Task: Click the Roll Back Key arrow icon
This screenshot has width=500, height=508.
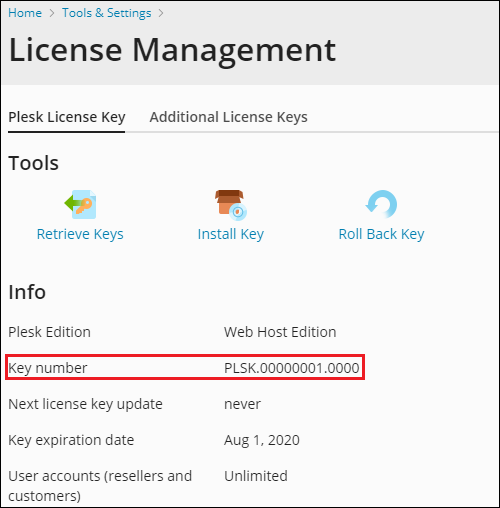Action: (381, 204)
